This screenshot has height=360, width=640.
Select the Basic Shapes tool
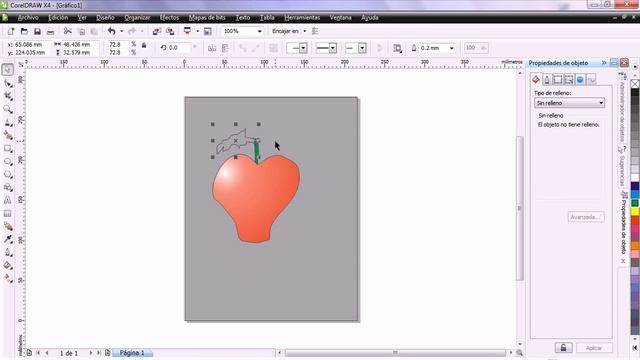pos(7,187)
